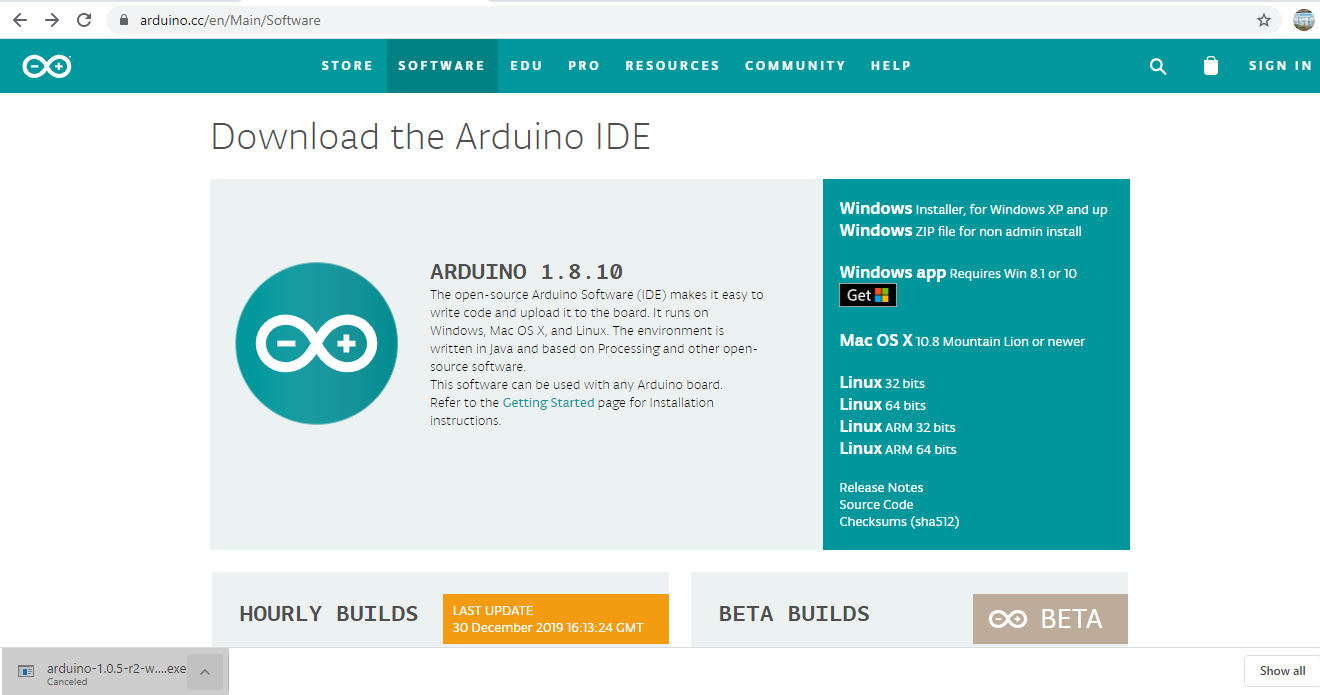Screen dimensions: 1320x695
Task: Click the Get it from Microsoft badge
Action: (x=867, y=294)
